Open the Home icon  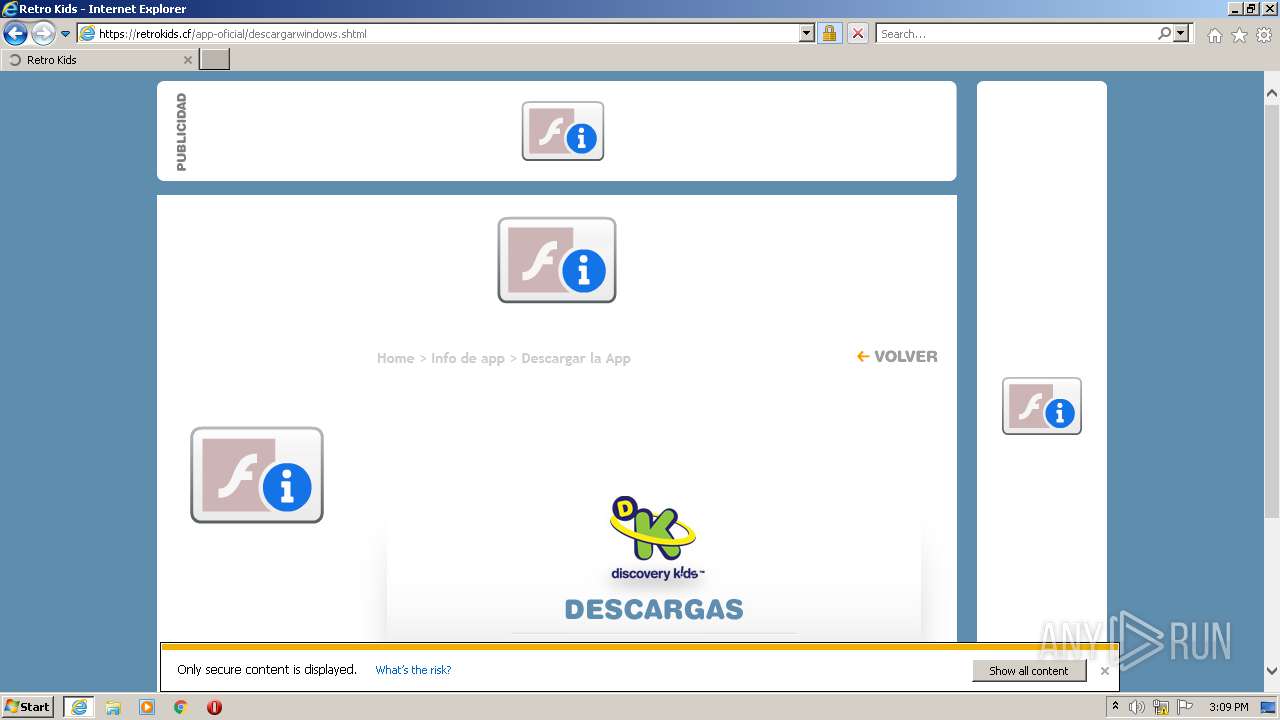(x=1214, y=35)
